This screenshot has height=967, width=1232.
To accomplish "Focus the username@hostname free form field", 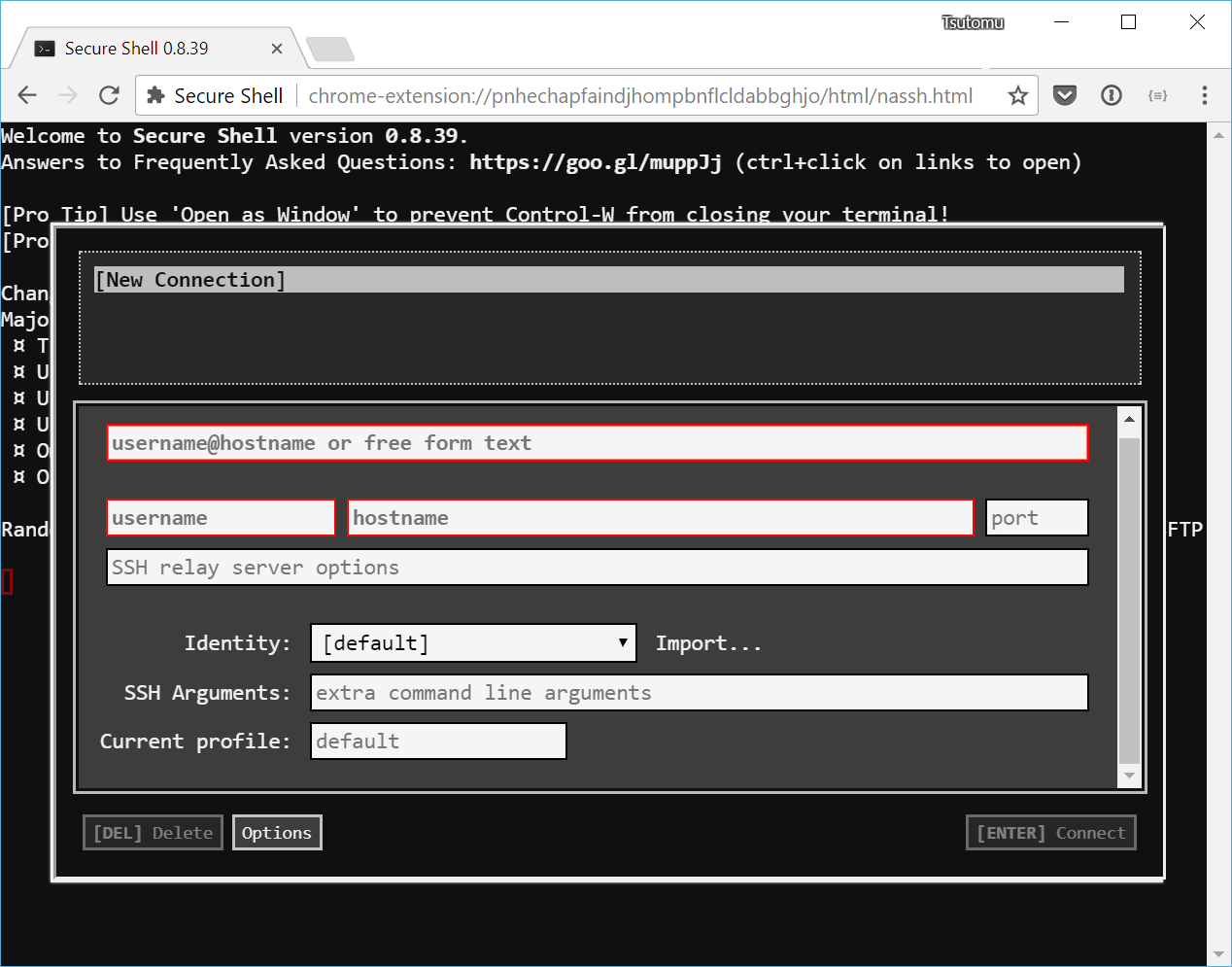I will (x=598, y=443).
